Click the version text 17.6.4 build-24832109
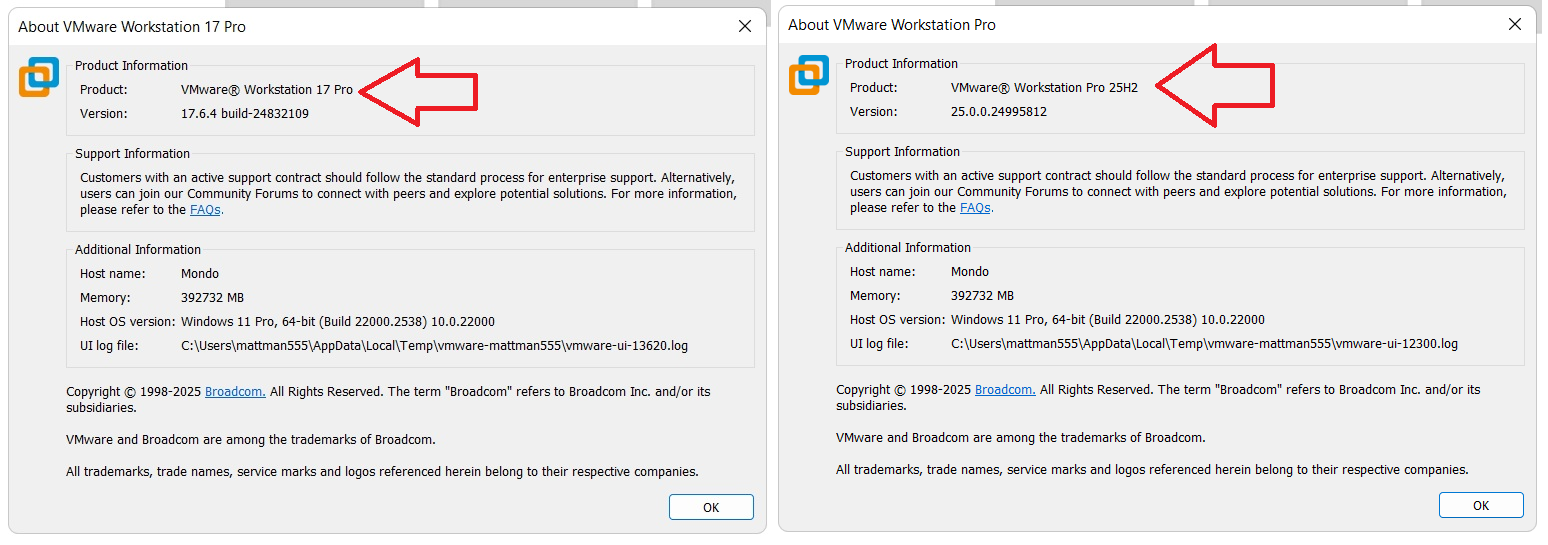1548x545 pixels. coord(244,114)
